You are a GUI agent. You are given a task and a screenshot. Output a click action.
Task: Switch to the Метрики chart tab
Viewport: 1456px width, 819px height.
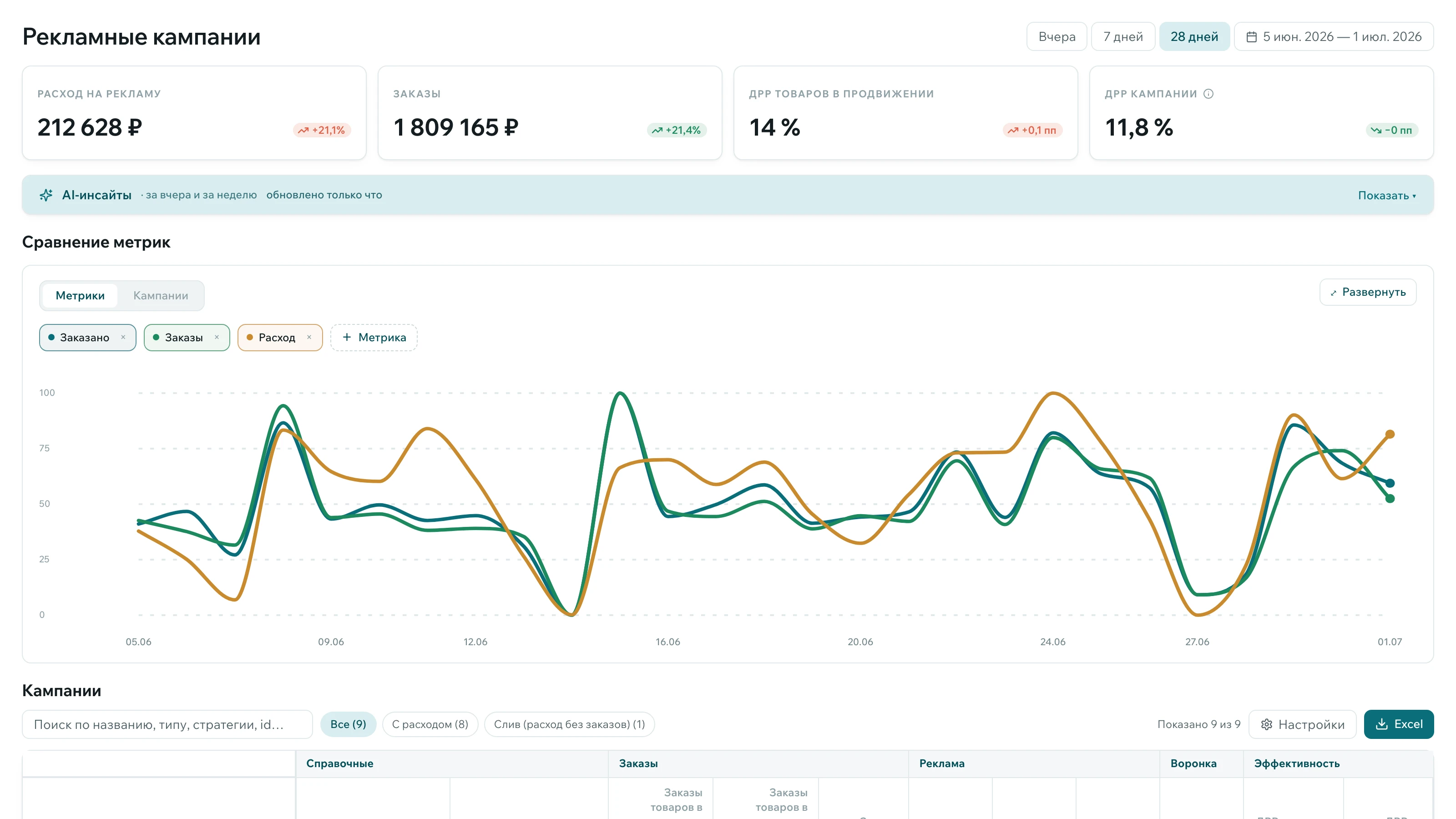coord(80,296)
